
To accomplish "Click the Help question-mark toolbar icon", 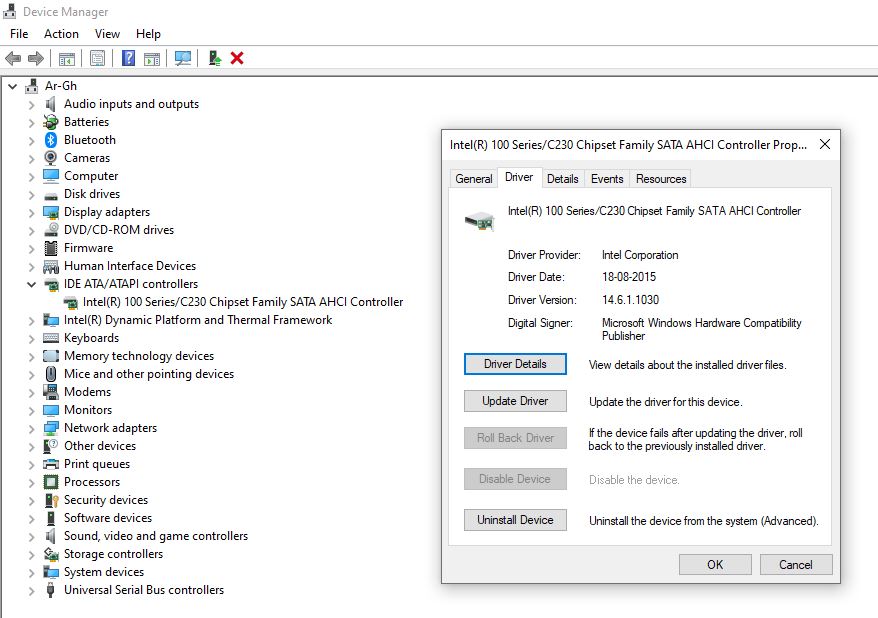I will point(128,58).
